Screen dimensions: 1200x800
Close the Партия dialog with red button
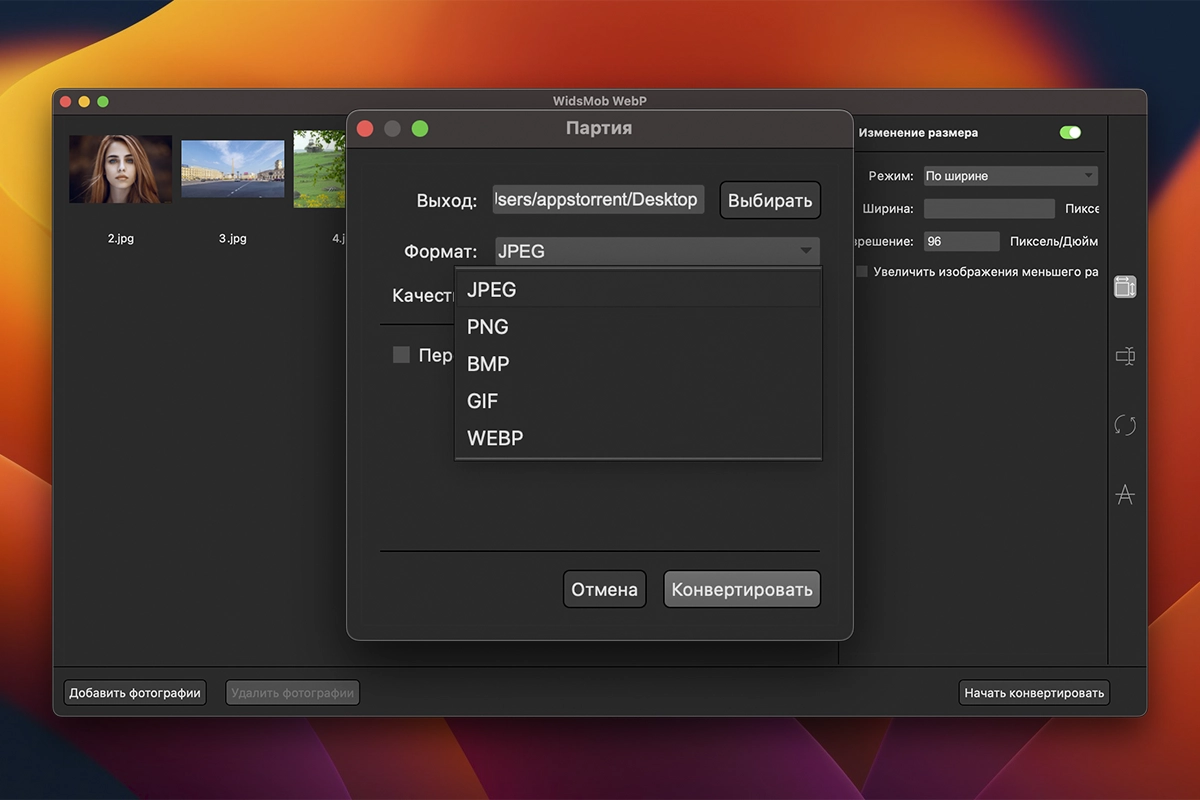coord(365,128)
